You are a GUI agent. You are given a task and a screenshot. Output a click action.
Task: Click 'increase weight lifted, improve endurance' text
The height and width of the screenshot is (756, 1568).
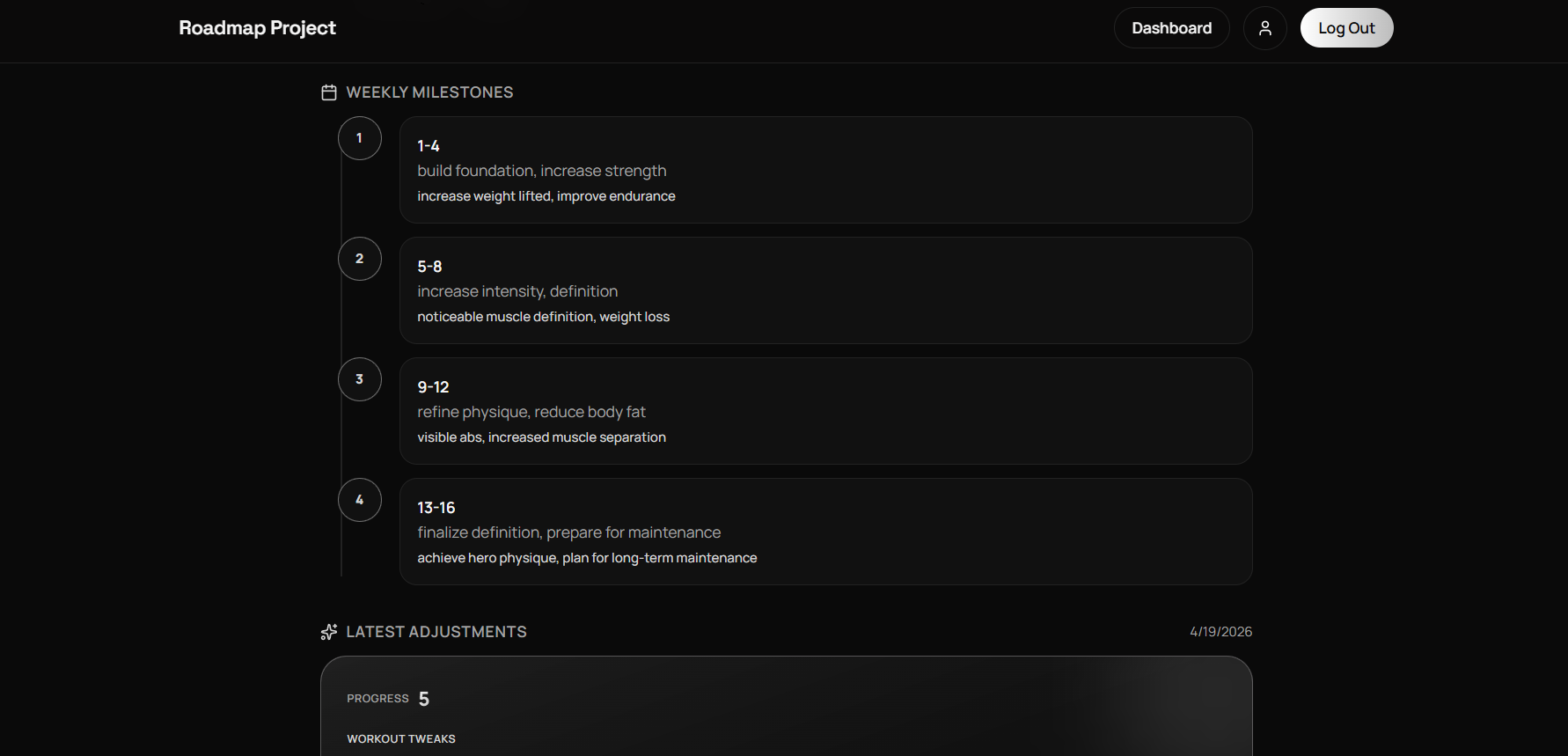coord(546,196)
